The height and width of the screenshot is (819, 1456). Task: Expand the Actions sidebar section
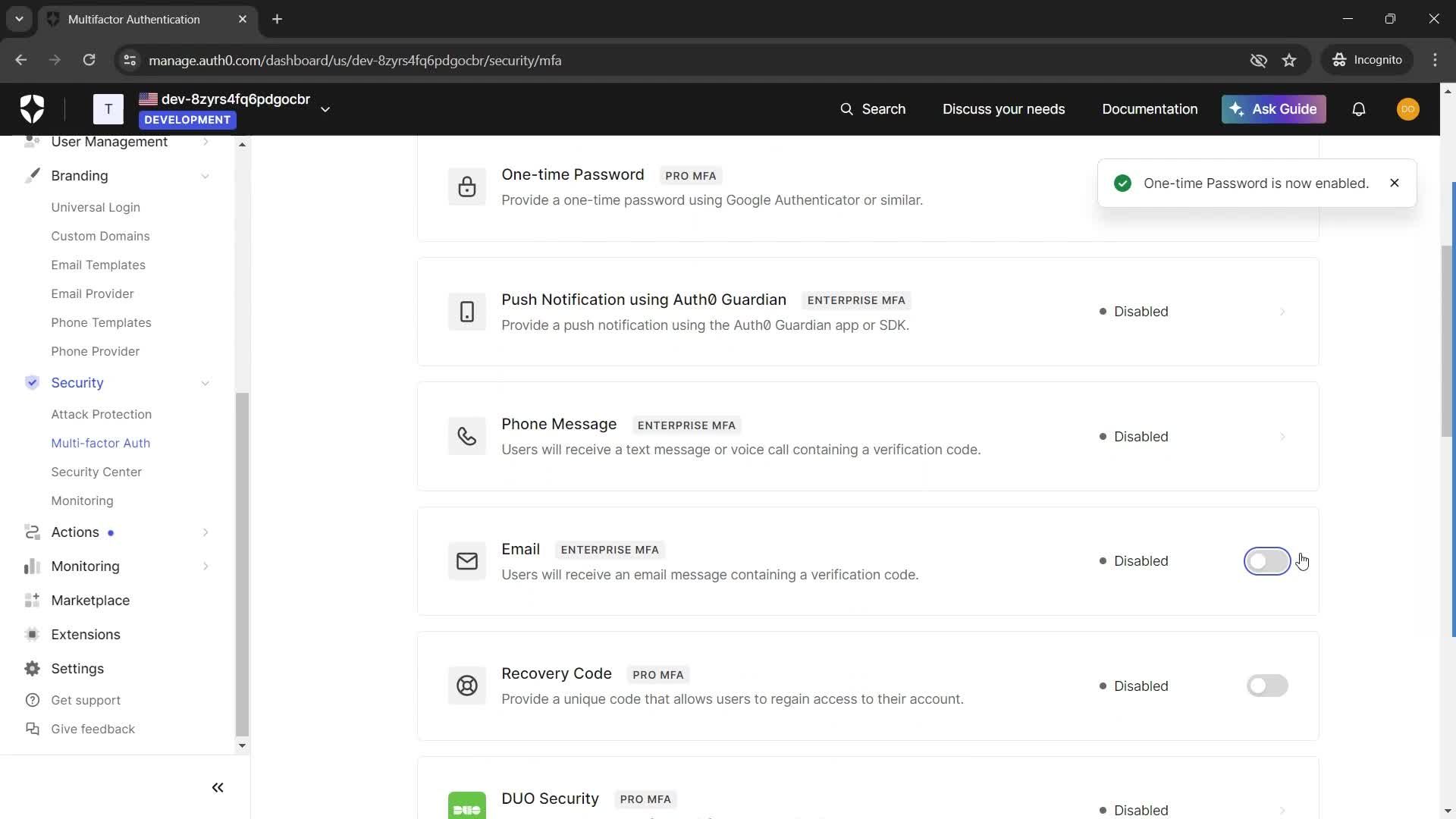(x=205, y=532)
